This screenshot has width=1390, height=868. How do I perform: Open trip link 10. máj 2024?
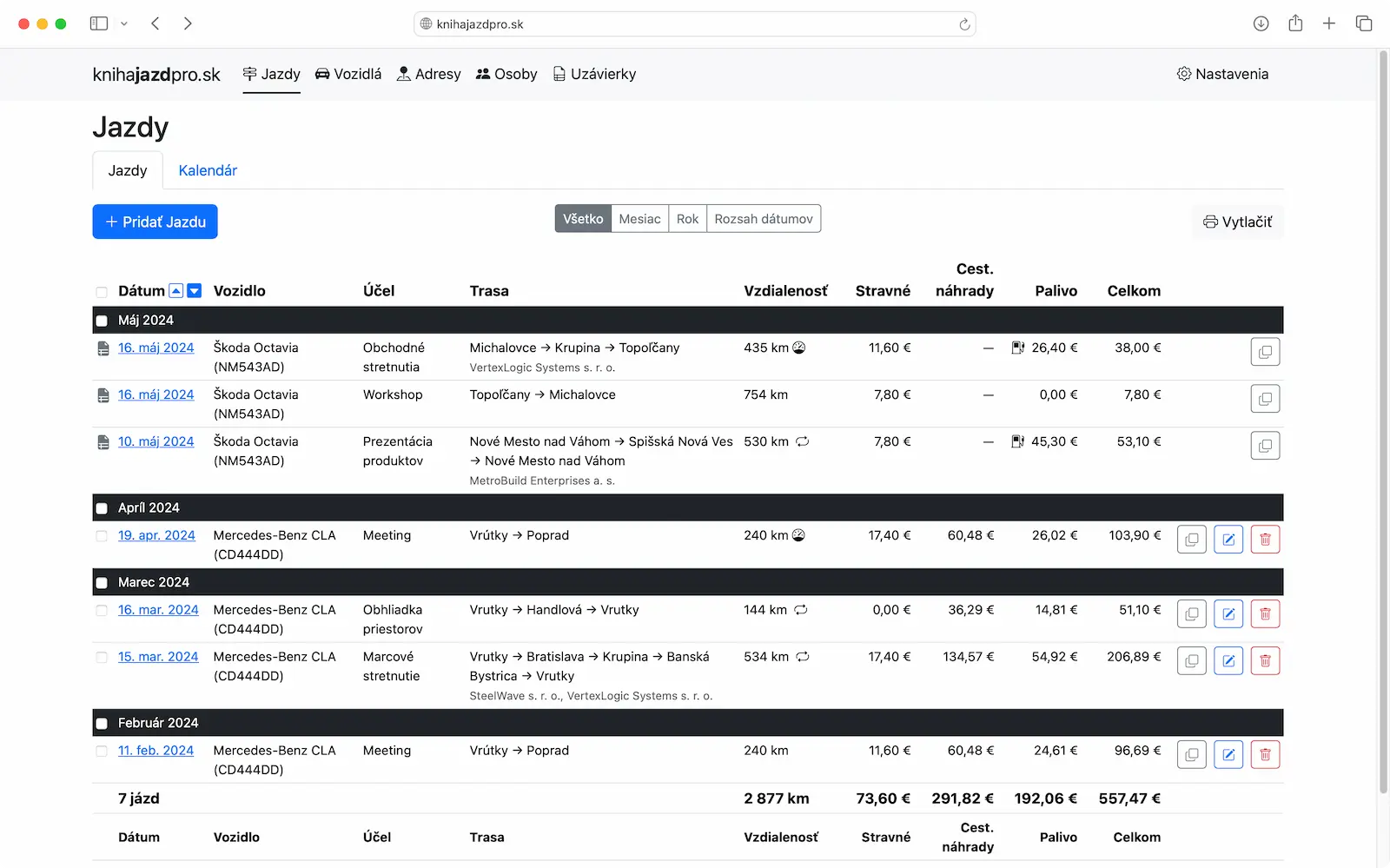coord(156,441)
